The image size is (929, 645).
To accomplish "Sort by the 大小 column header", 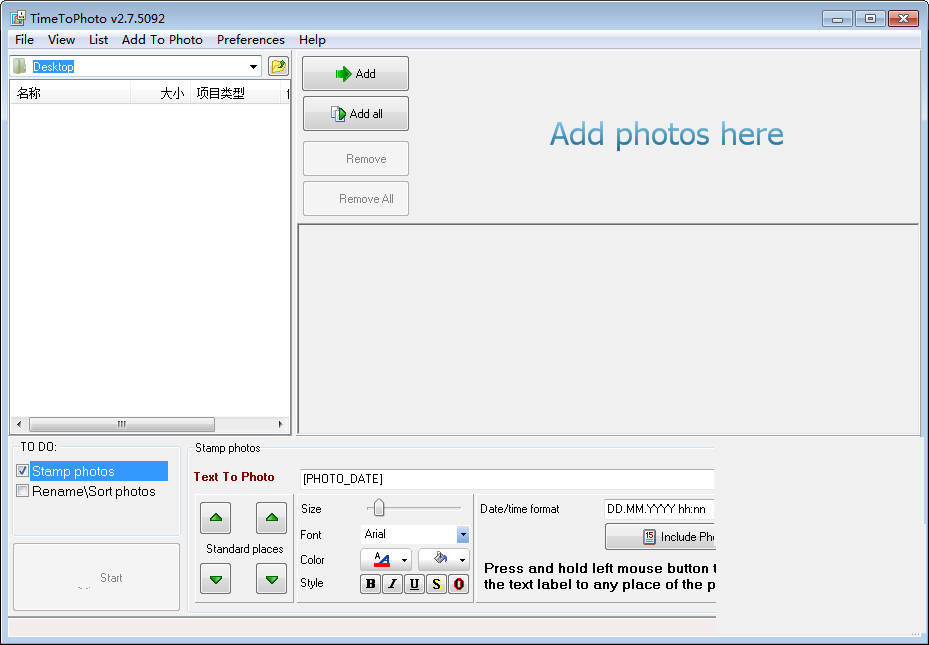I will [x=161, y=93].
